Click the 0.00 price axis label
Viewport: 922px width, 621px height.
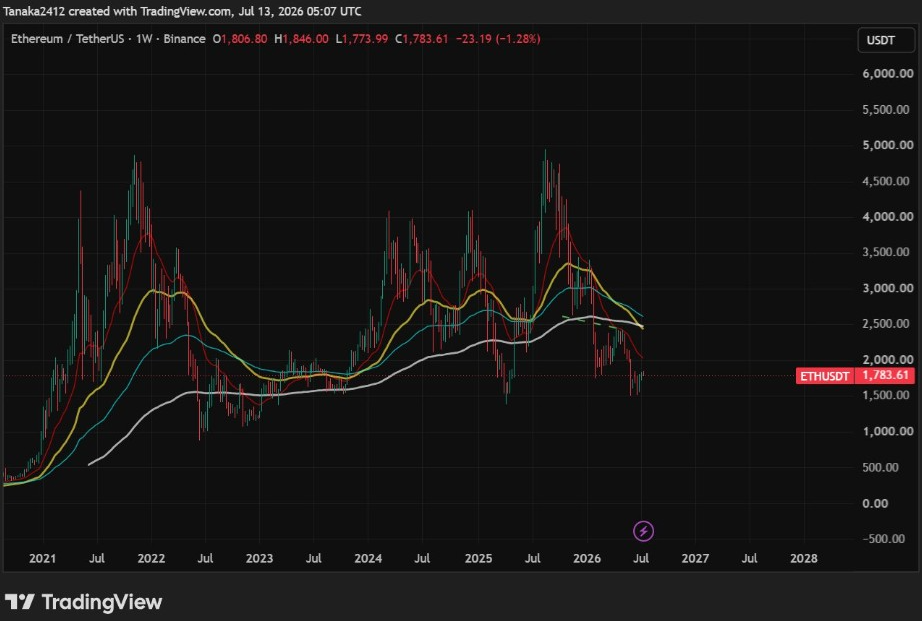[x=876, y=503]
